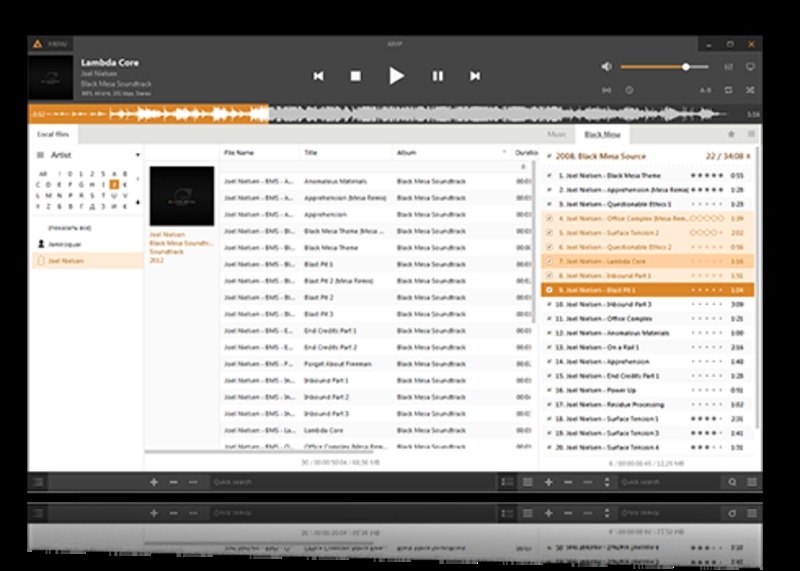Select the Anomalous Materials library row

click(x=377, y=181)
